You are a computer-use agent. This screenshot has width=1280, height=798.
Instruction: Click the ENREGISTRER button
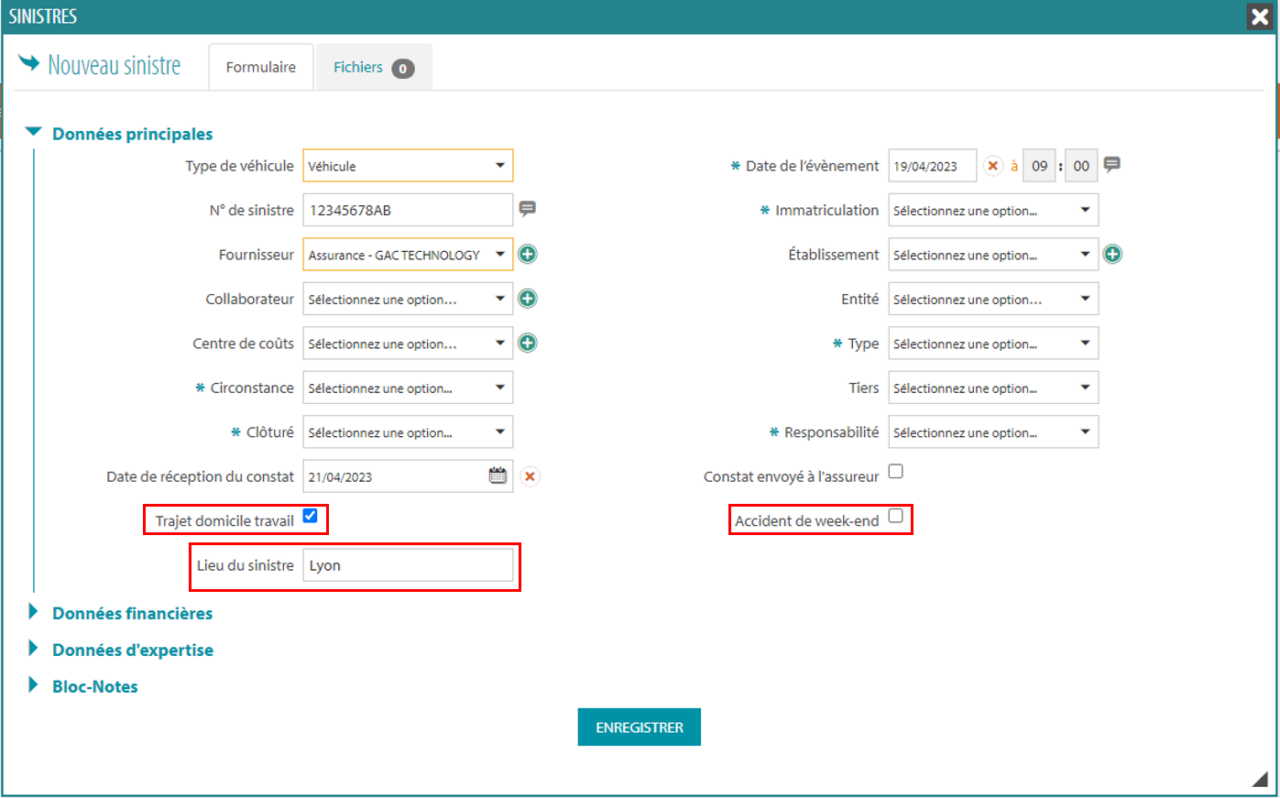point(639,727)
